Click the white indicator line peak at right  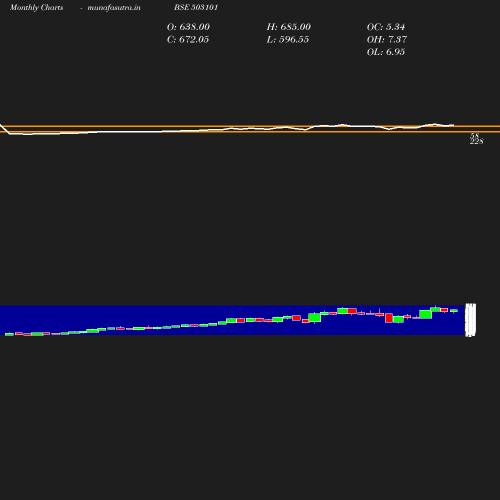(434, 124)
